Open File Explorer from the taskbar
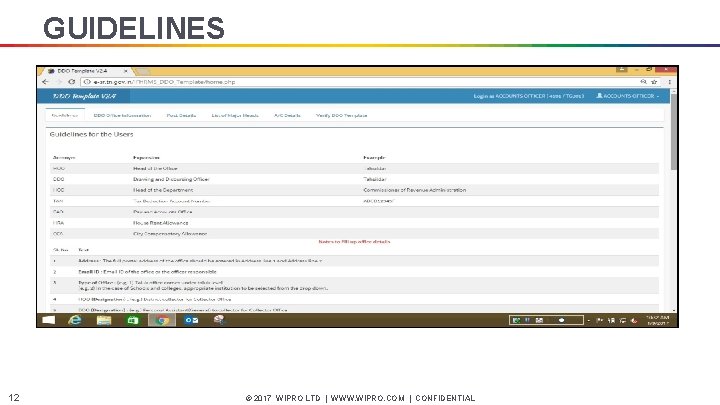Image resolution: width=720 pixels, height=405 pixels. 104,320
